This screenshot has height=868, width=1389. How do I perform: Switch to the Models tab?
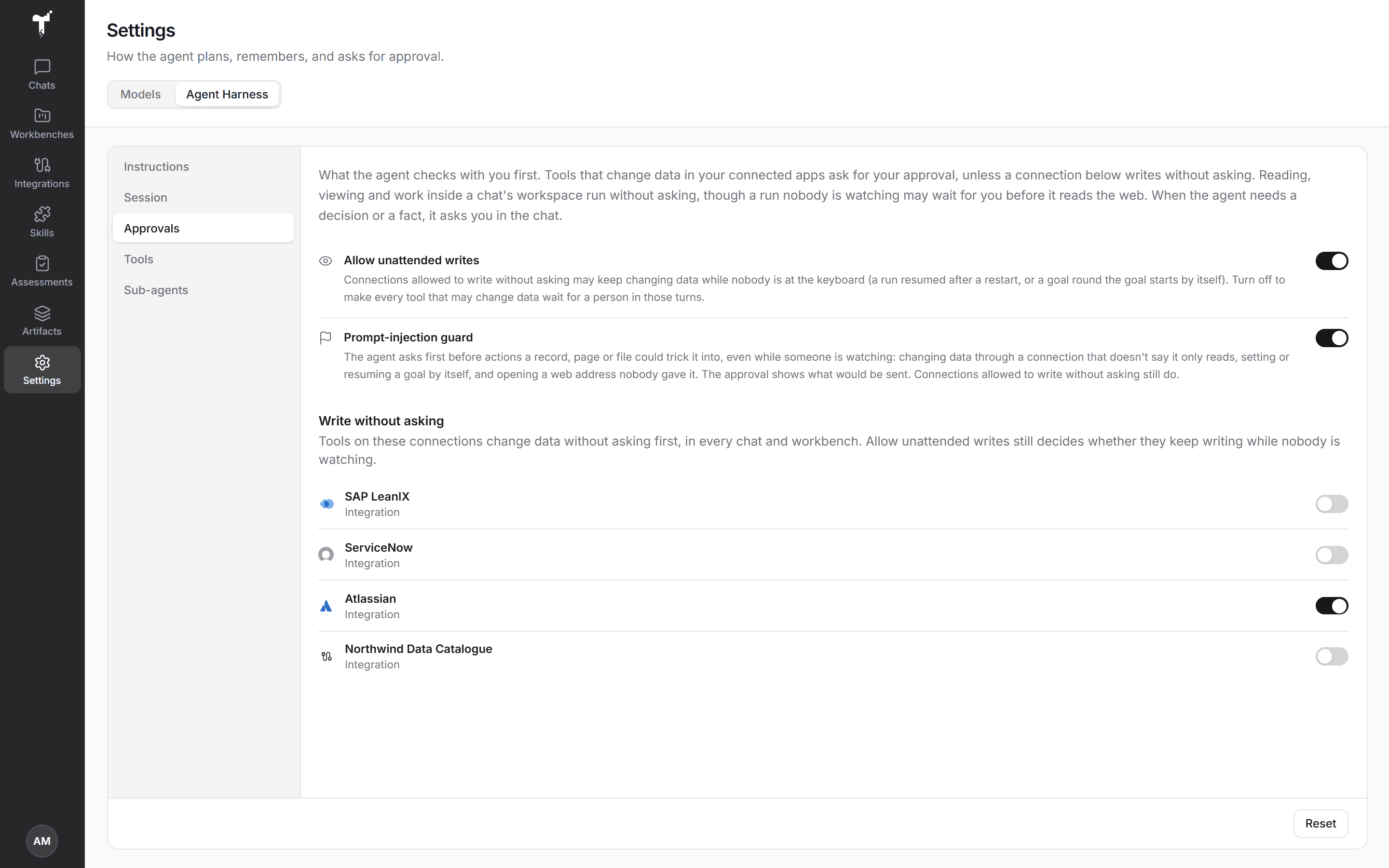[x=141, y=94]
